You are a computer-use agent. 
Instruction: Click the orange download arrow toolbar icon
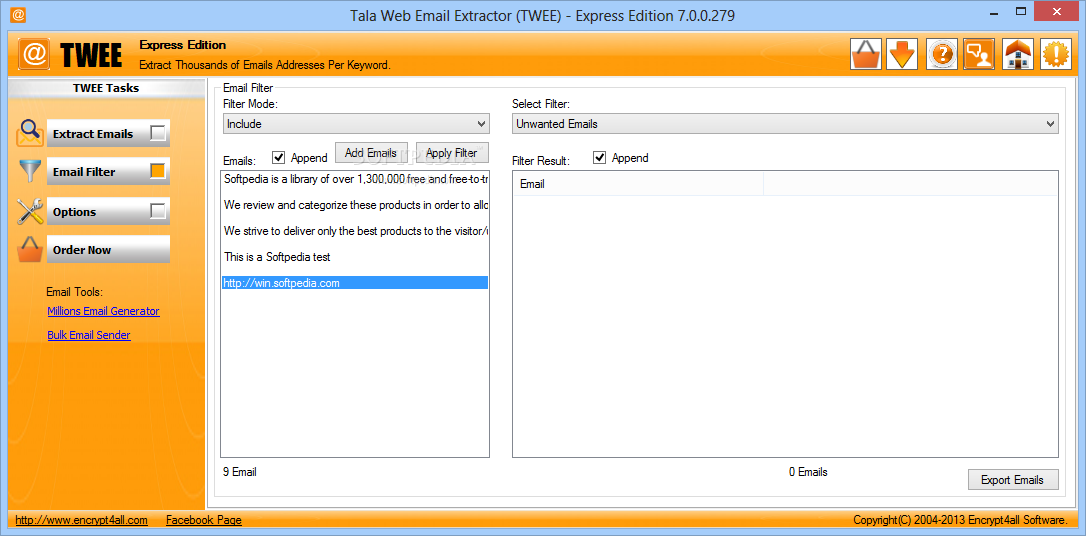click(902, 55)
